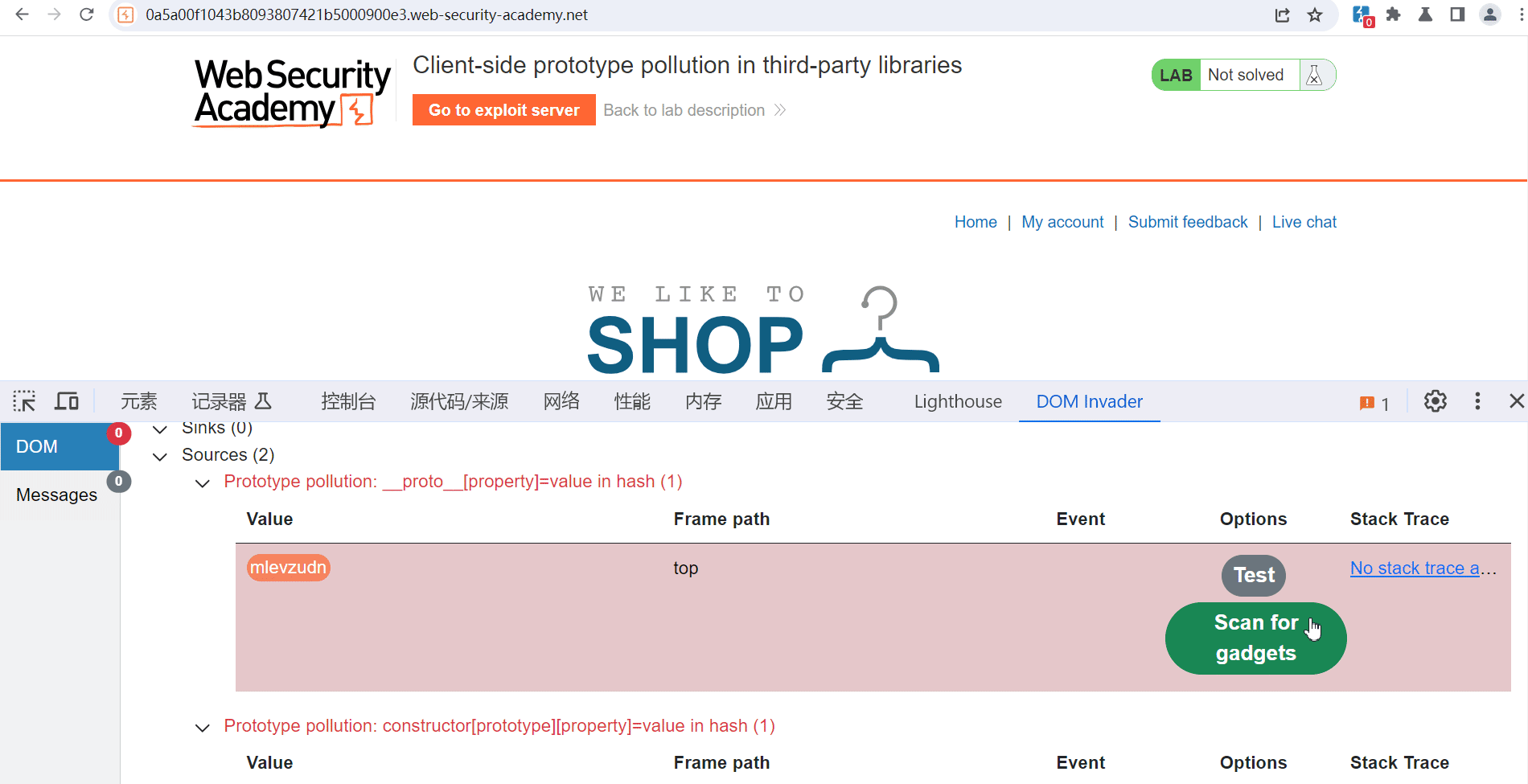The image size is (1528, 784).
Task: Reload the page in the browser
Action: coord(87,14)
